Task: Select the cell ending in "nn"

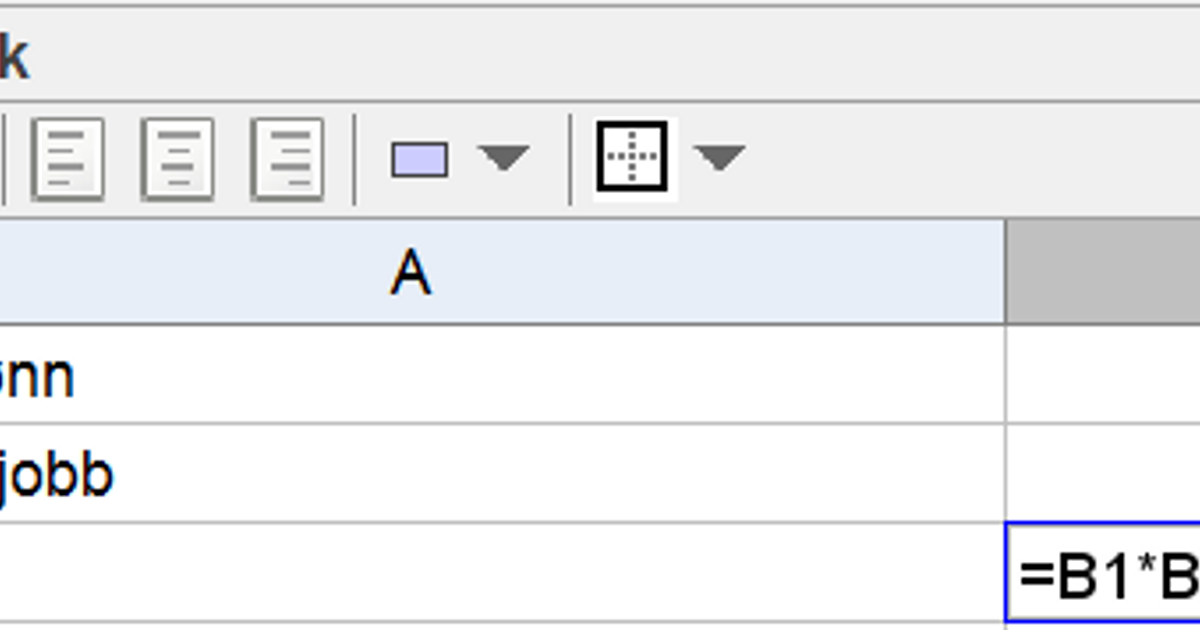Action: tap(501, 374)
